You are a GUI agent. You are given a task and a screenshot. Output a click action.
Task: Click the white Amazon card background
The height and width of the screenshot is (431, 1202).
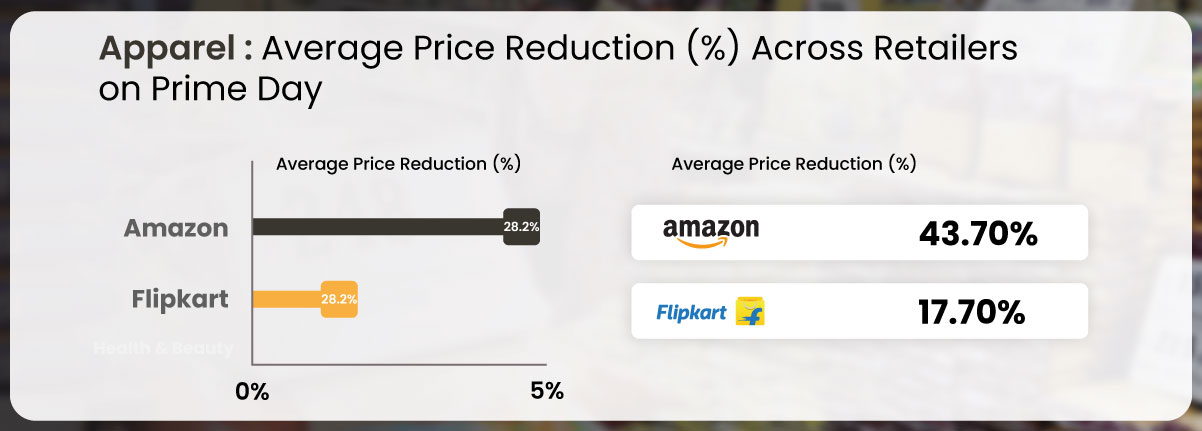pyautogui.click(x=859, y=232)
